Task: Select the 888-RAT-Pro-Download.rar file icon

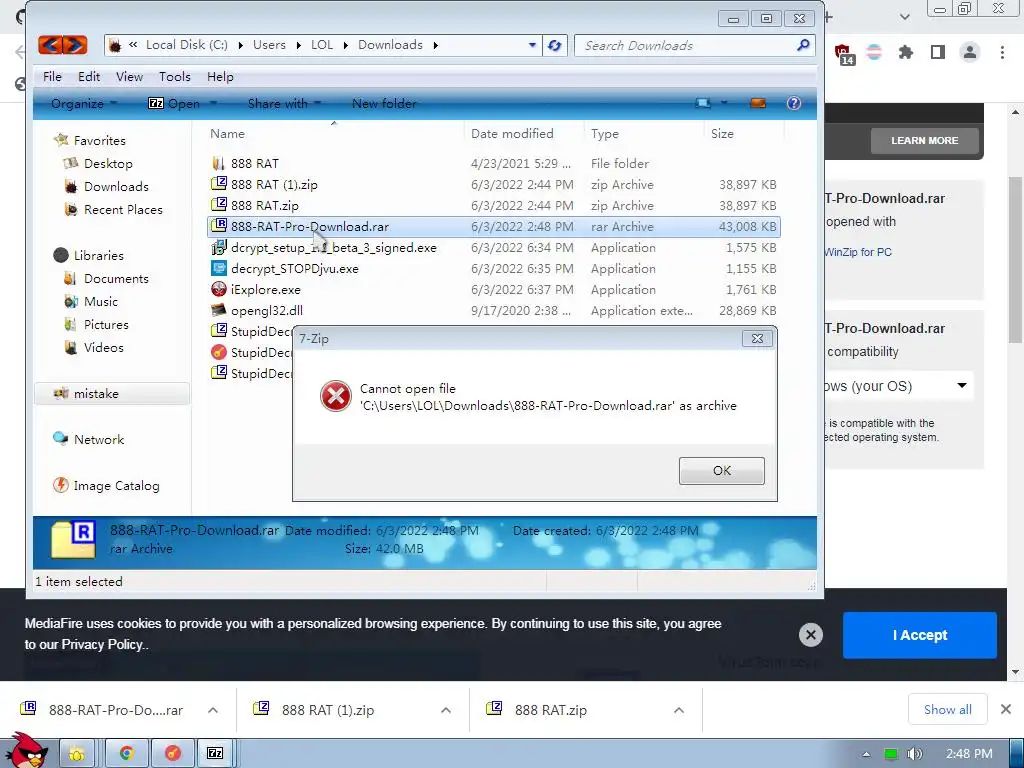Action: tap(218, 226)
